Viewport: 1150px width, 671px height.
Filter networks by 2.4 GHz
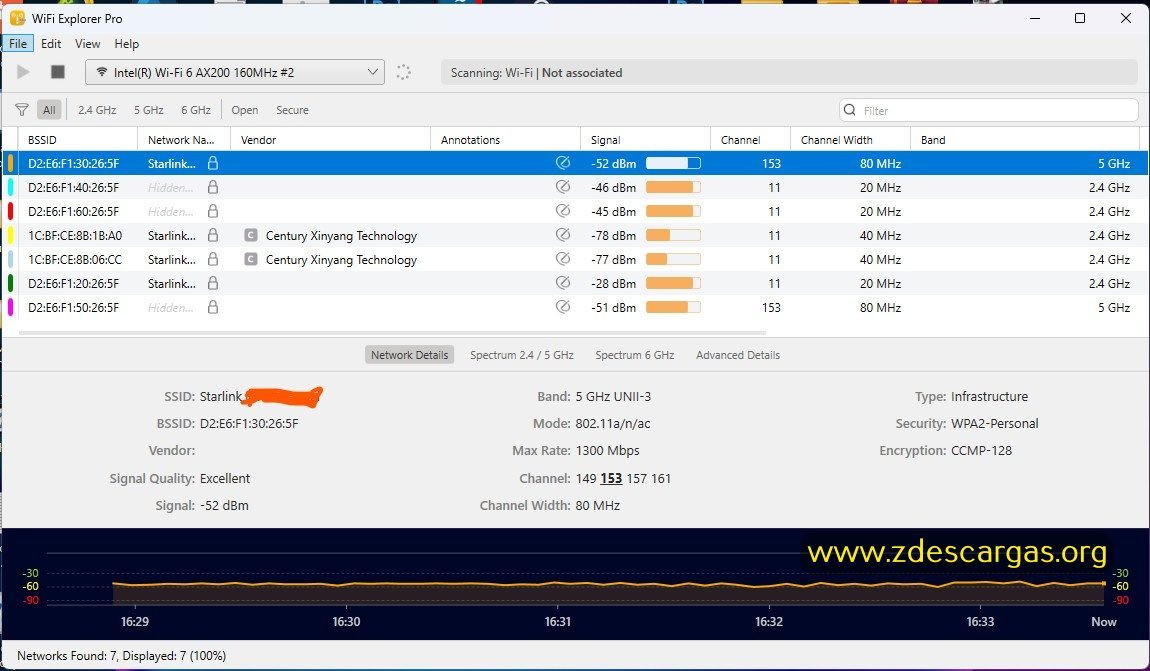(97, 110)
